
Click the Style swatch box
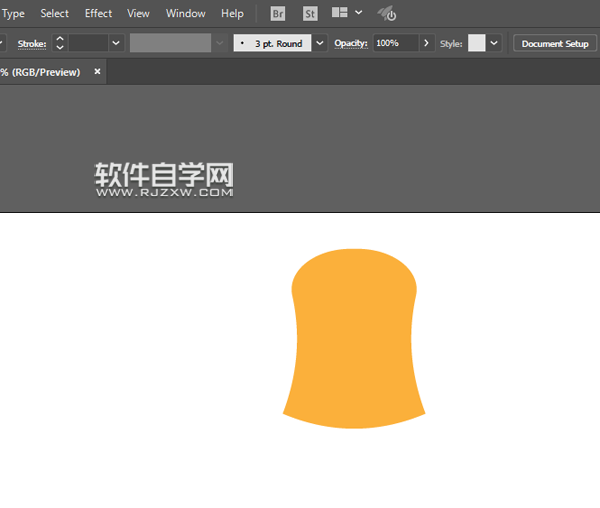(476, 44)
